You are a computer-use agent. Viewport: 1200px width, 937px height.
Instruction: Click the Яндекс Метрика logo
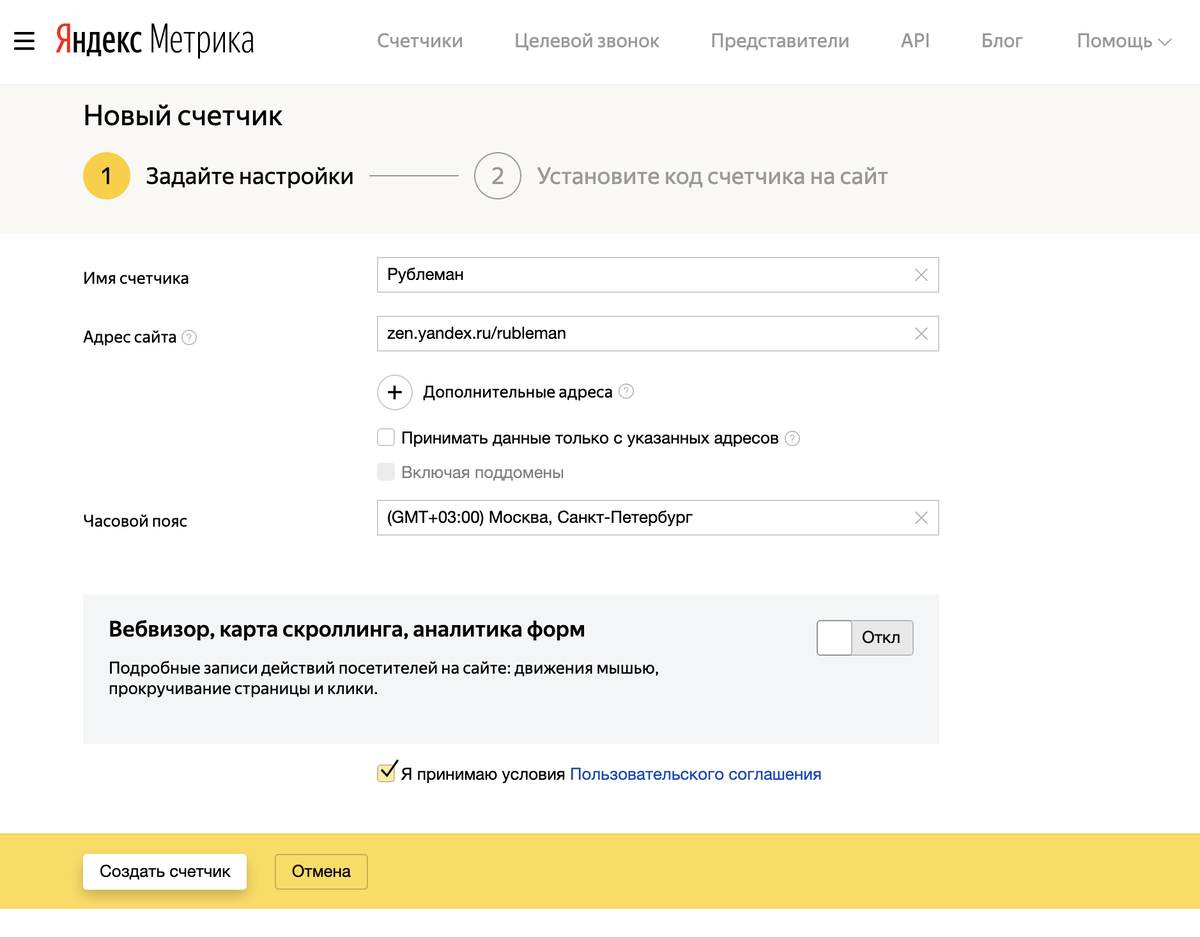point(155,41)
